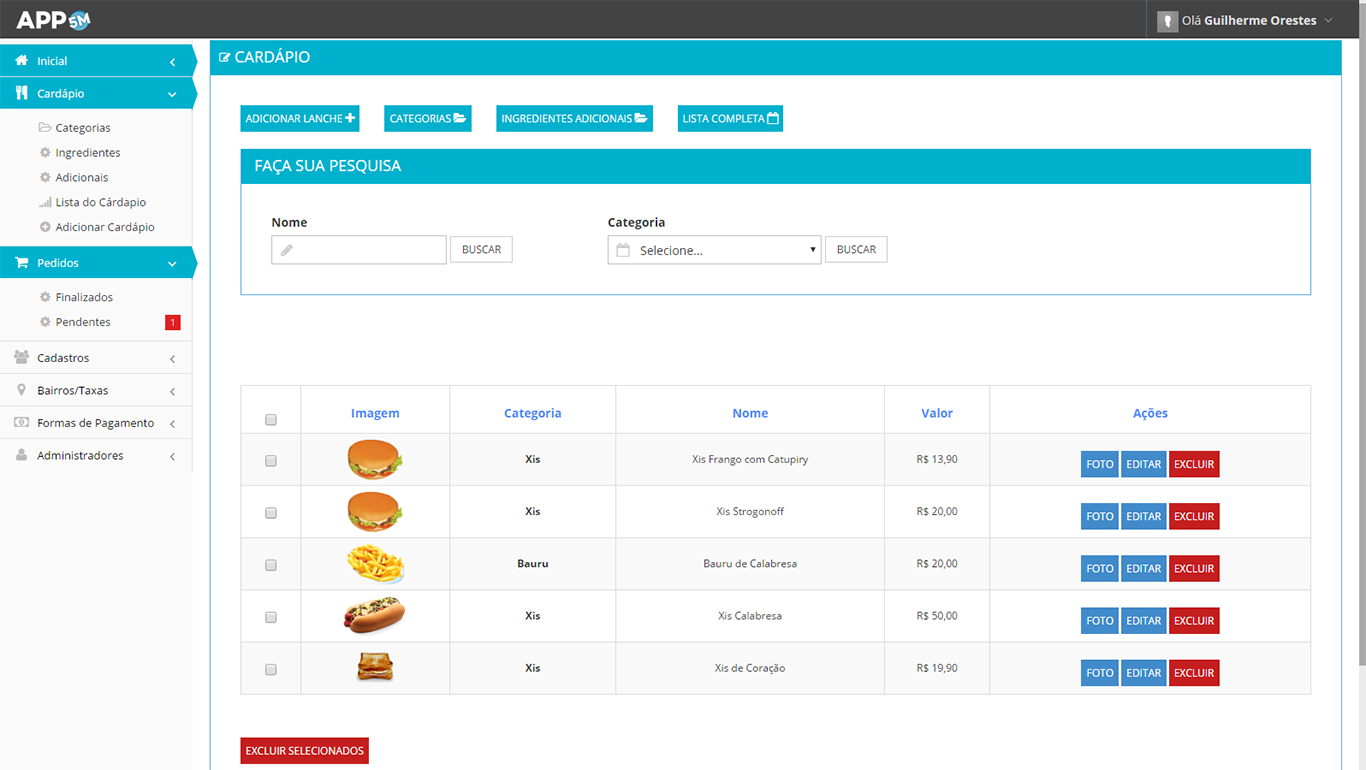Screen dimensions: 1366x770
Task: Toggle the select-all checkbox in table header
Action: click(x=271, y=420)
